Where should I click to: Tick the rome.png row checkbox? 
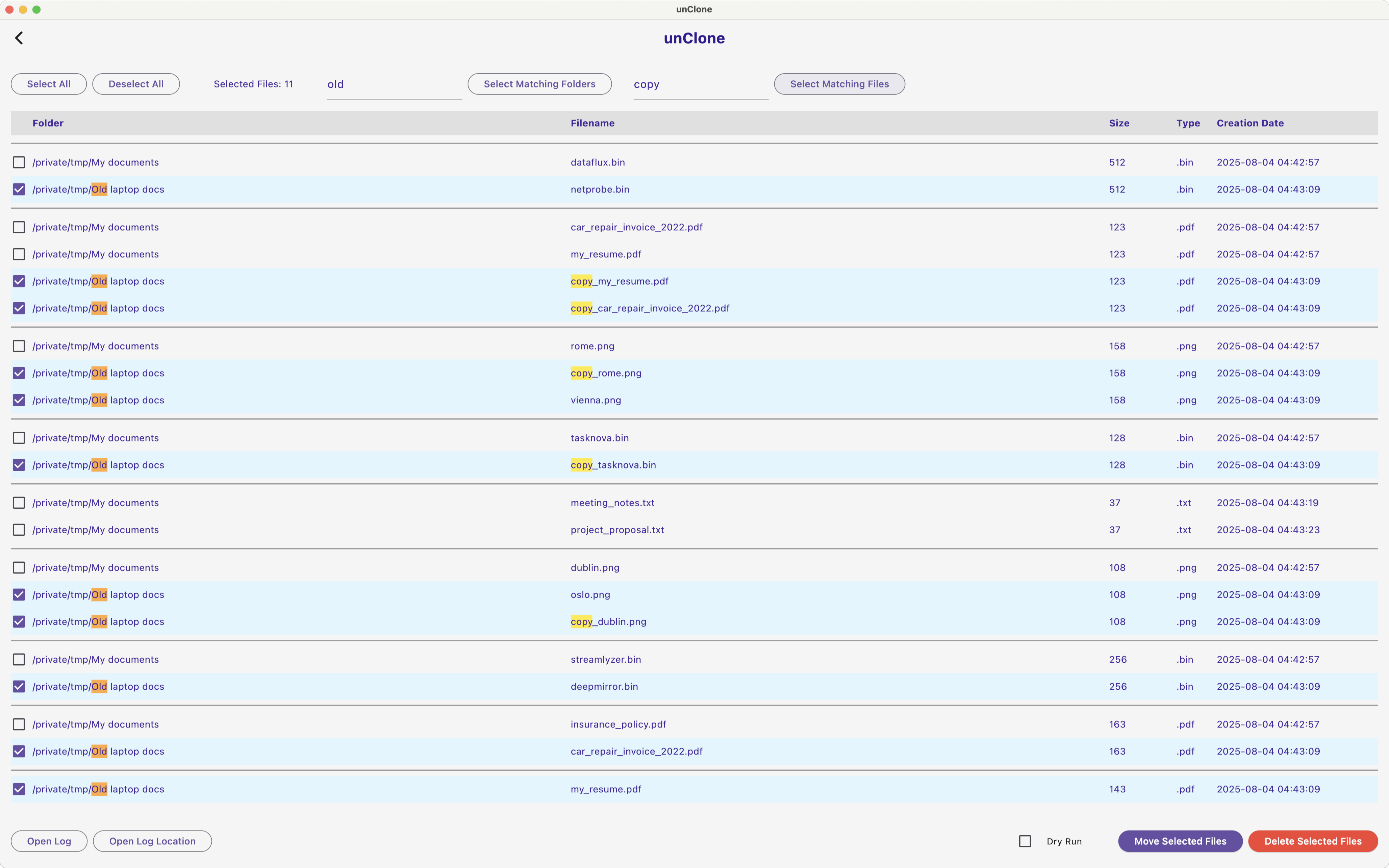point(19,346)
